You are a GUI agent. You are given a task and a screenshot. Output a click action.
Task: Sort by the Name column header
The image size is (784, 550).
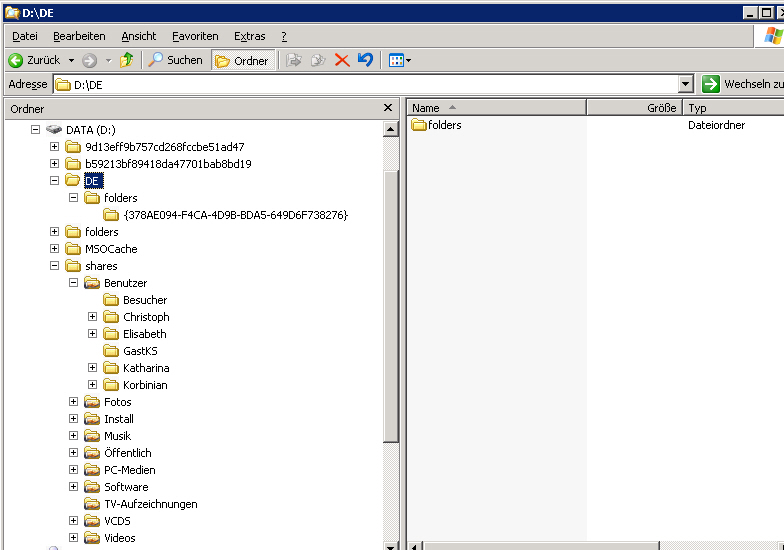(496, 108)
